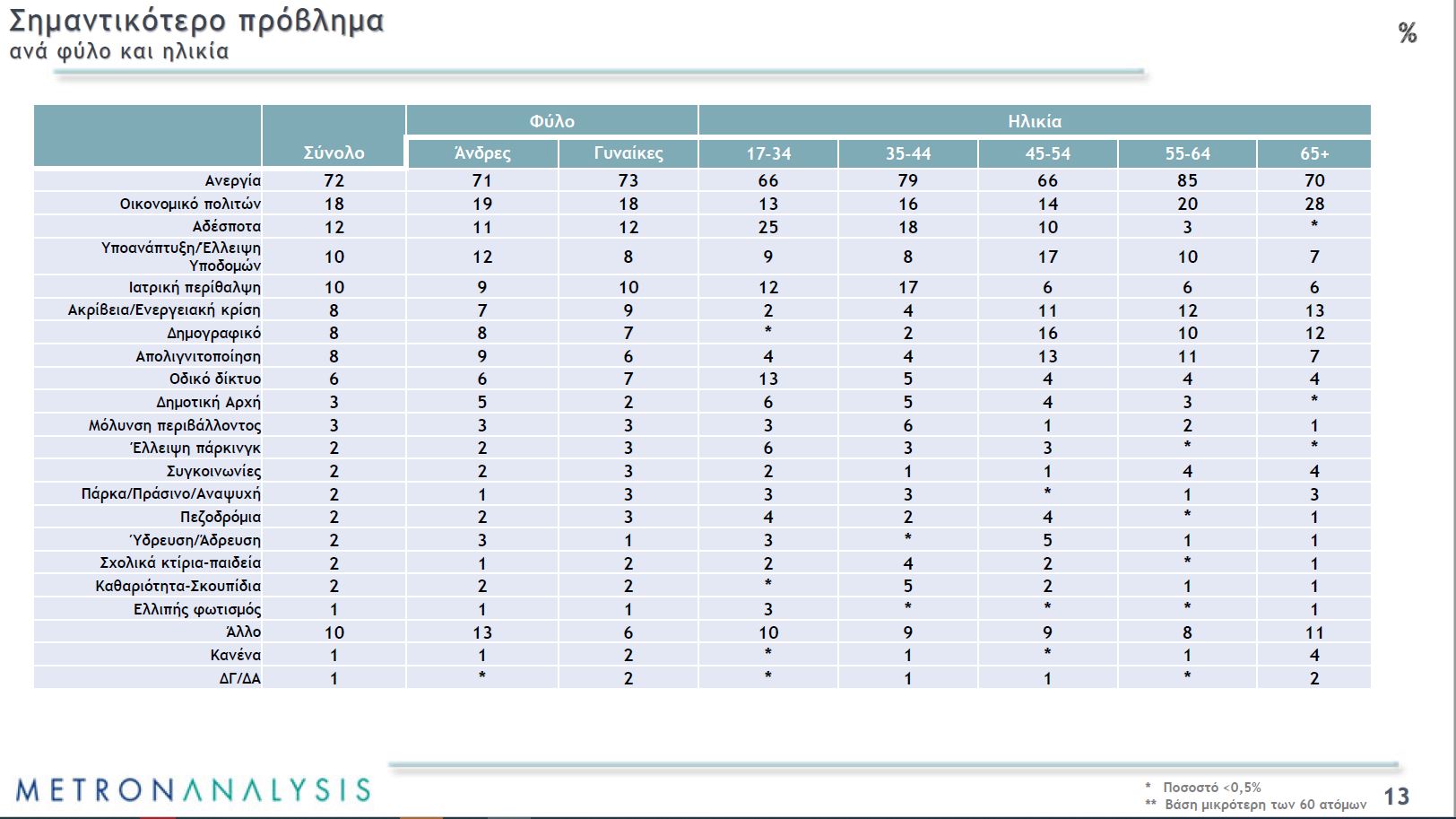Viewport: 1456px width, 819px height.
Task: Click the percent symbol in the top-right corner
Action: pyautogui.click(x=1408, y=34)
